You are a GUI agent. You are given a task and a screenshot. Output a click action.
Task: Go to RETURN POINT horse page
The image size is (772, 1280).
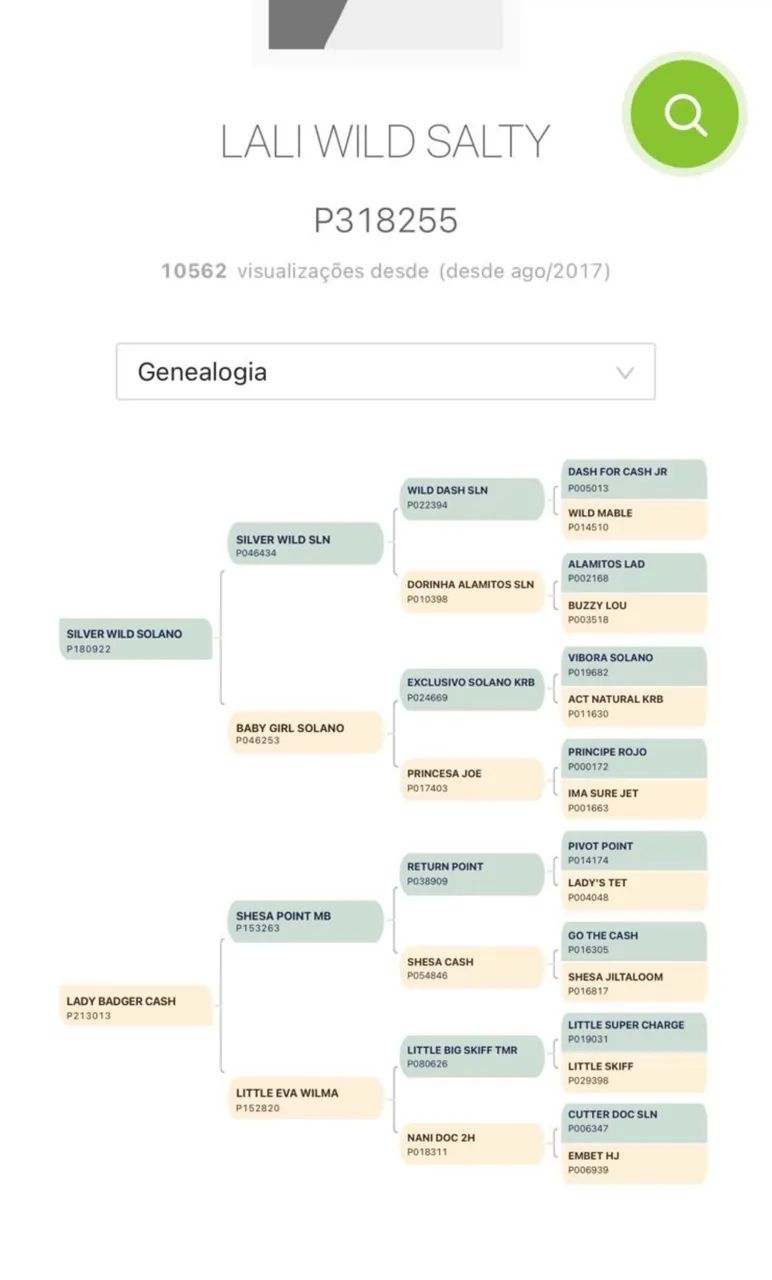[473, 873]
